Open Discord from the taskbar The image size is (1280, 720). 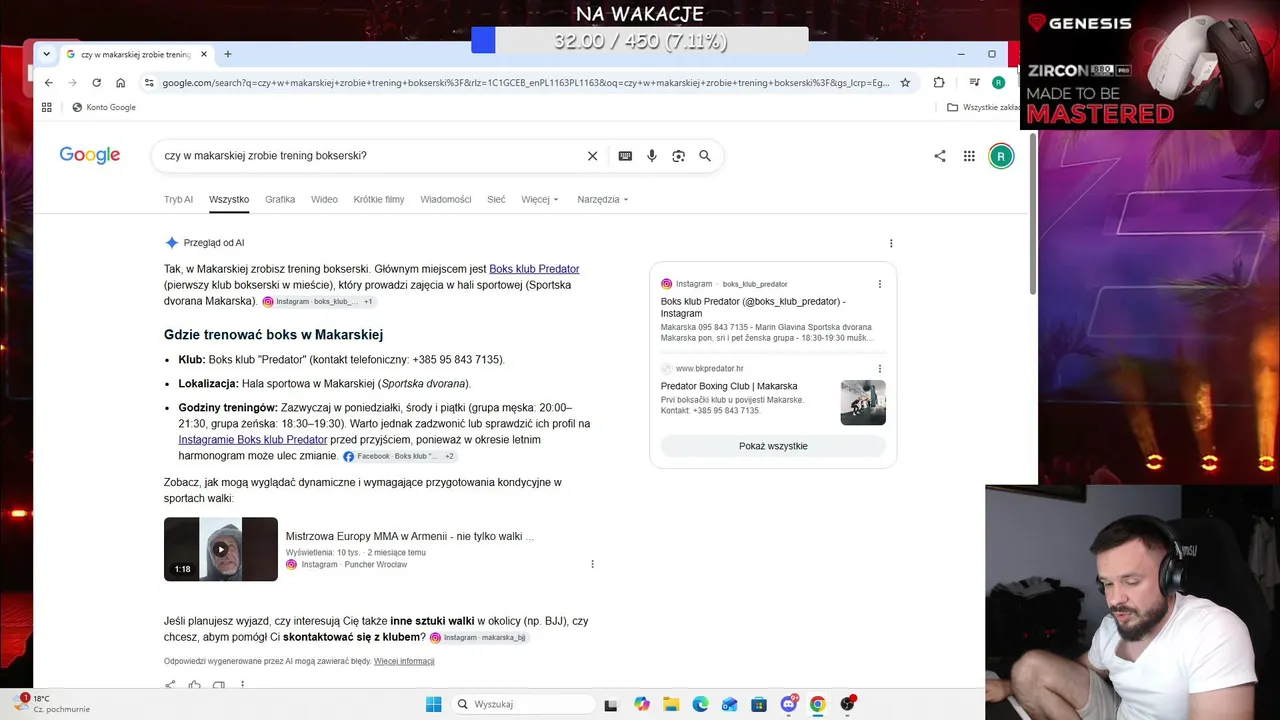pos(789,704)
